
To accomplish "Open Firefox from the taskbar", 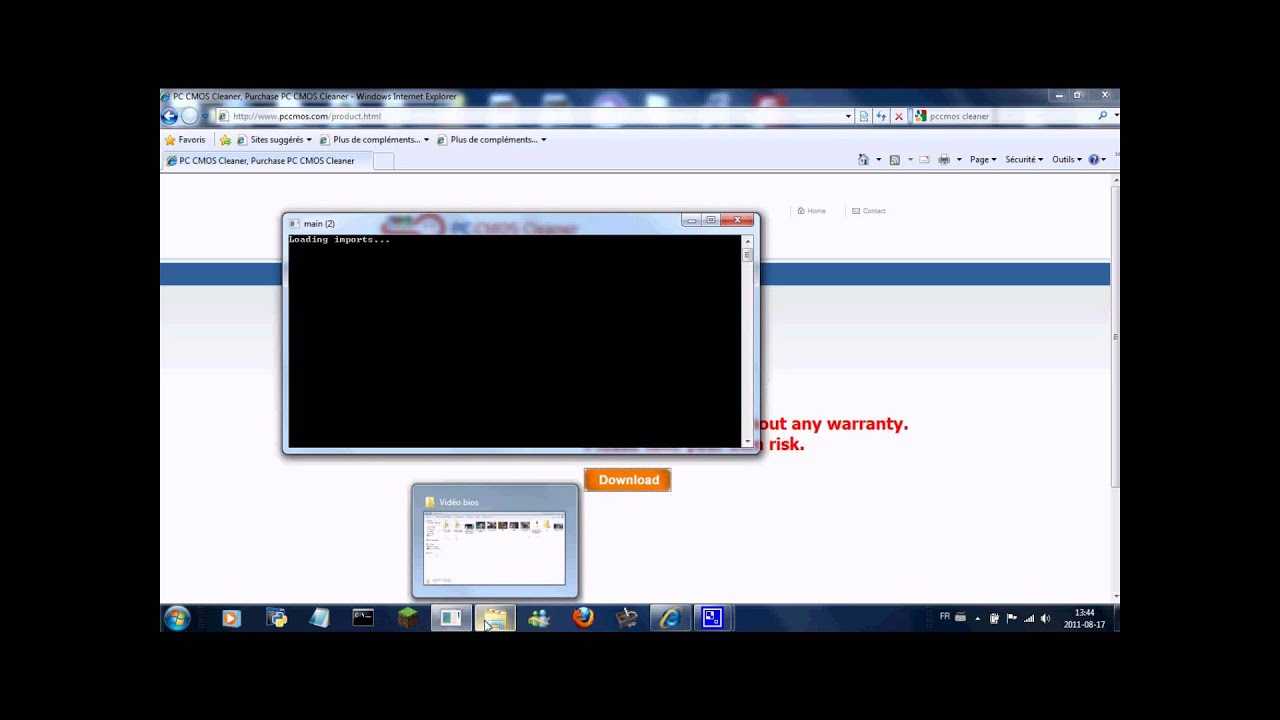I will pos(583,619).
